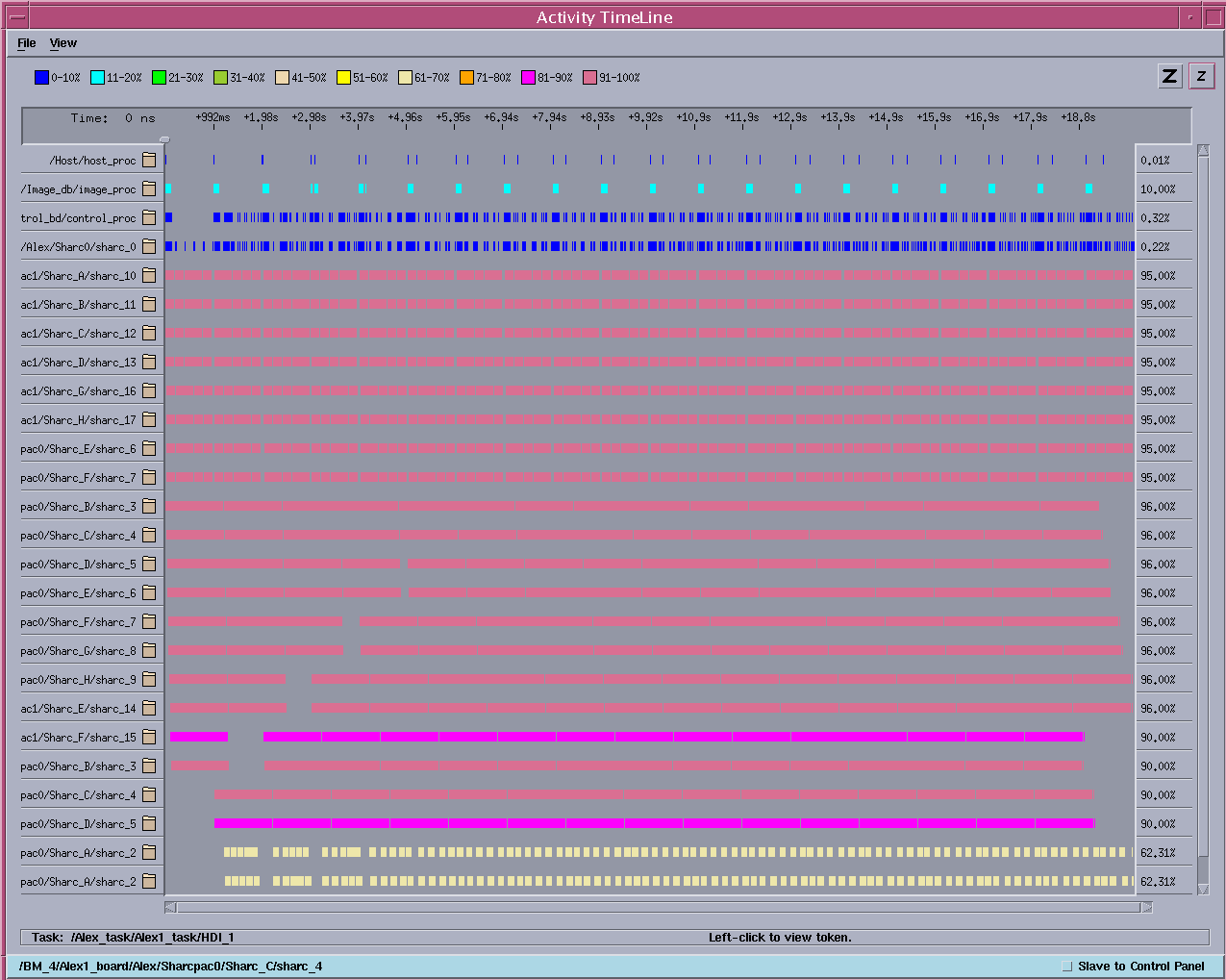Enable the Slave to Control Panel checkbox
Viewport: 1226px width, 980px height.
[x=1066, y=967]
